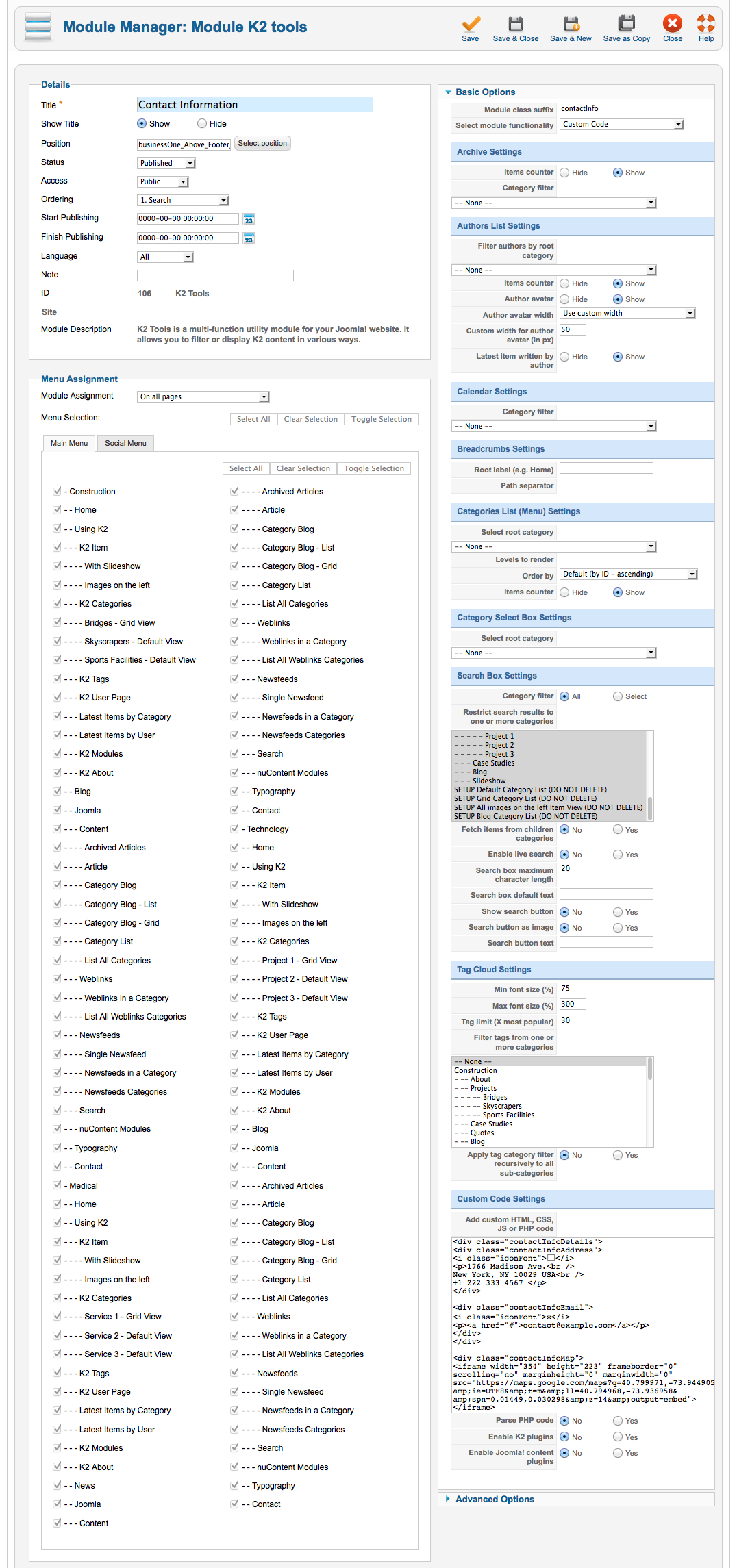Open the Module Assignment dropdown
This screenshot has width=737, height=1568.
click(x=203, y=396)
